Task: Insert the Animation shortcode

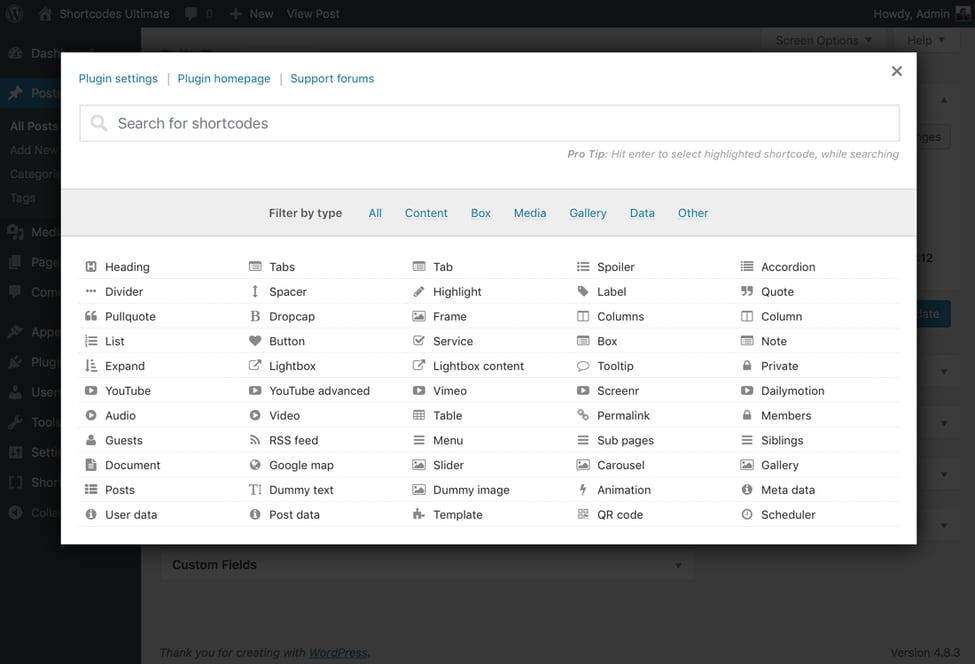Action: coord(625,489)
